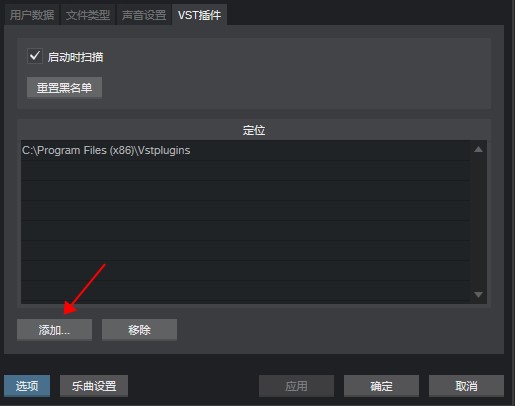Select the VST插件 tab
The height and width of the screenshot is (406, 515).
coord(199,15)
